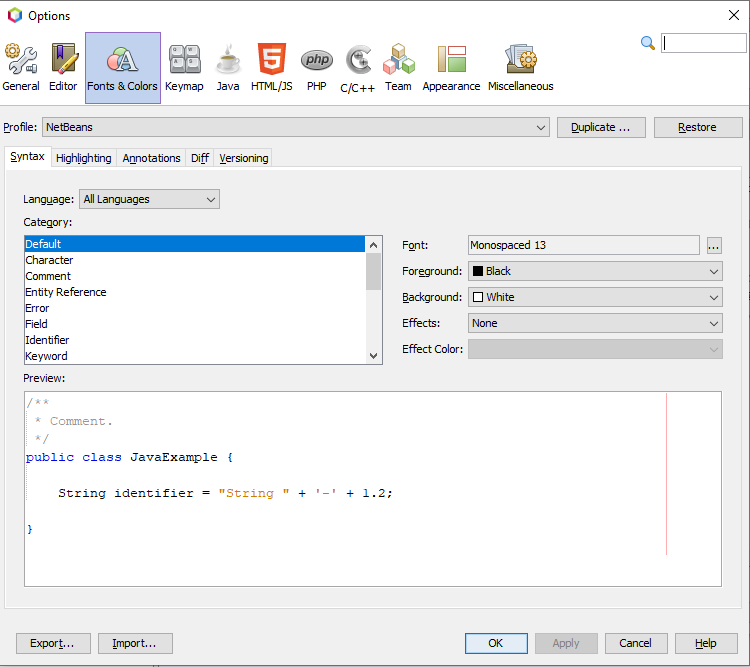The width and height of the screenshot is (750, 667).
Task: Open the Miscellaneous options category
Action: click(x=520, y=68)
